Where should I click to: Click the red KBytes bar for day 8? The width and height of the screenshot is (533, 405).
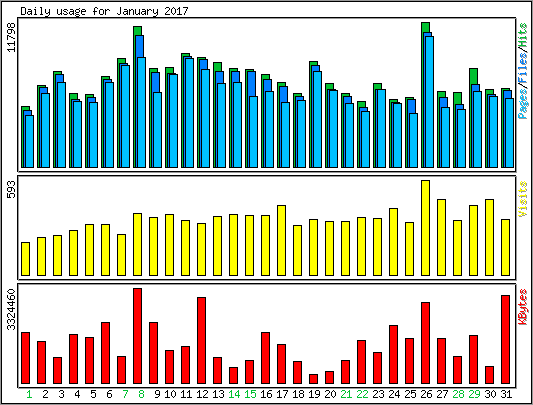137,336
